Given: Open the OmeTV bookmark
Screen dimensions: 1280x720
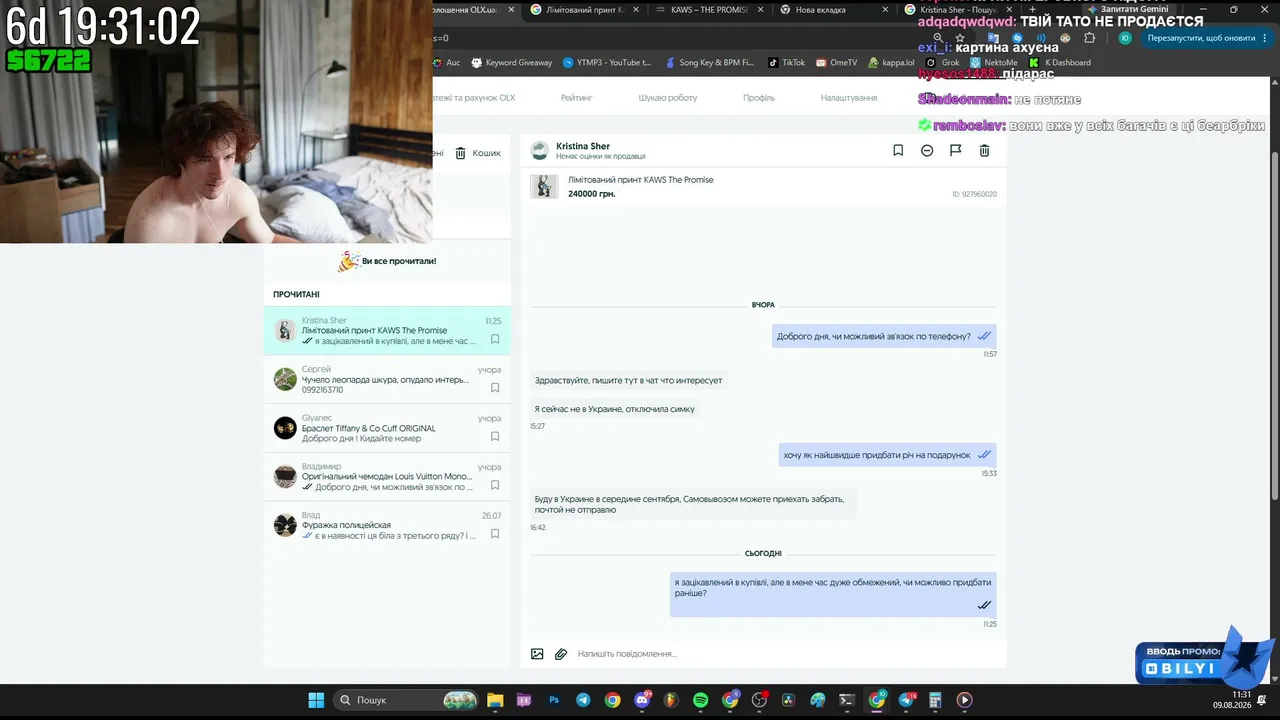Looking at the screenshot, I should tap(837, 62).
